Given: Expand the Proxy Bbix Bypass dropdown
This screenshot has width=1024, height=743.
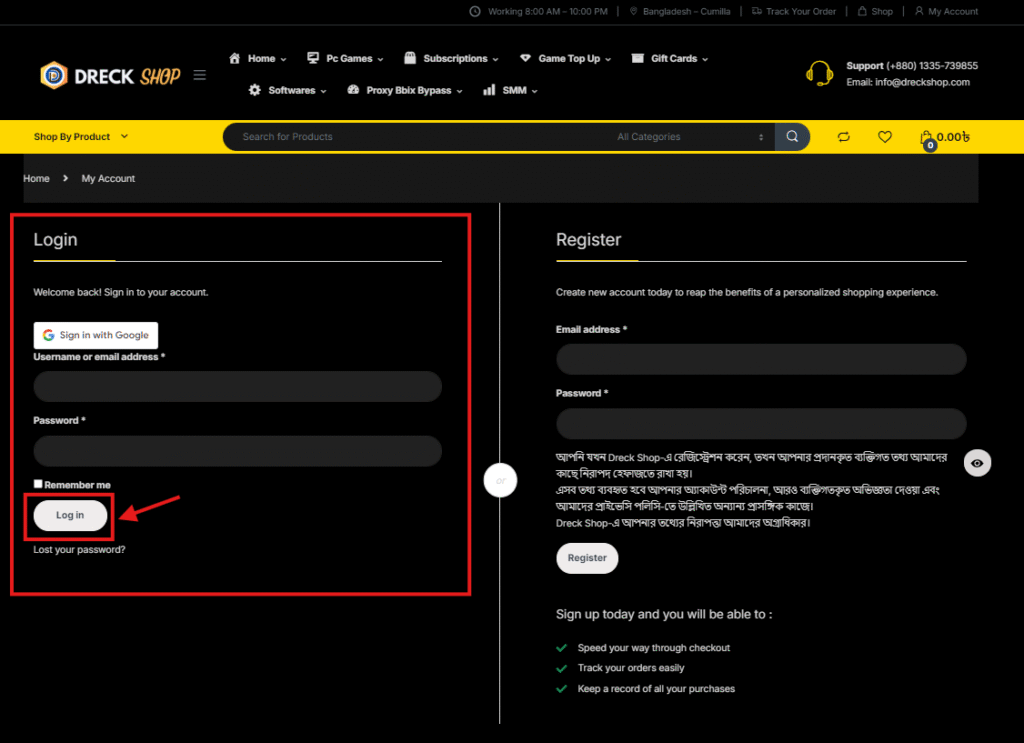Looking at the screenshot, I should coord(460,91).
